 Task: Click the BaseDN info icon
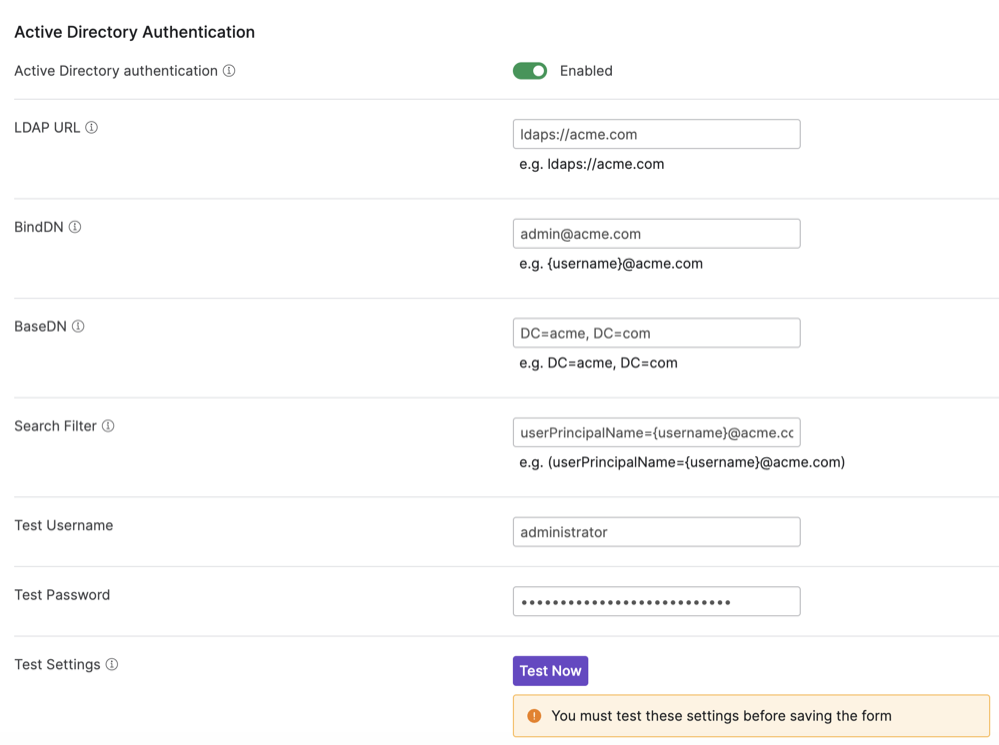point(77,326)
